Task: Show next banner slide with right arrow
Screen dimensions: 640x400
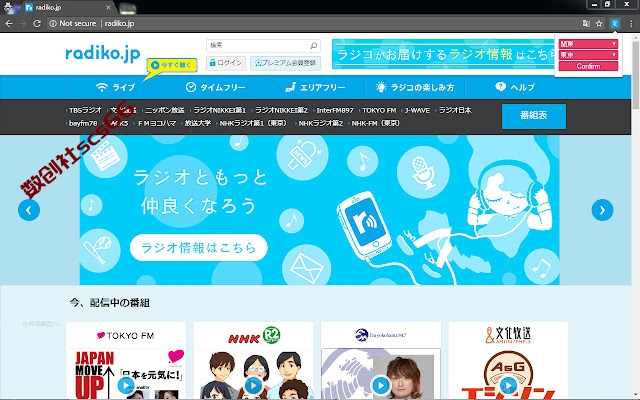Action: (602, 210)
